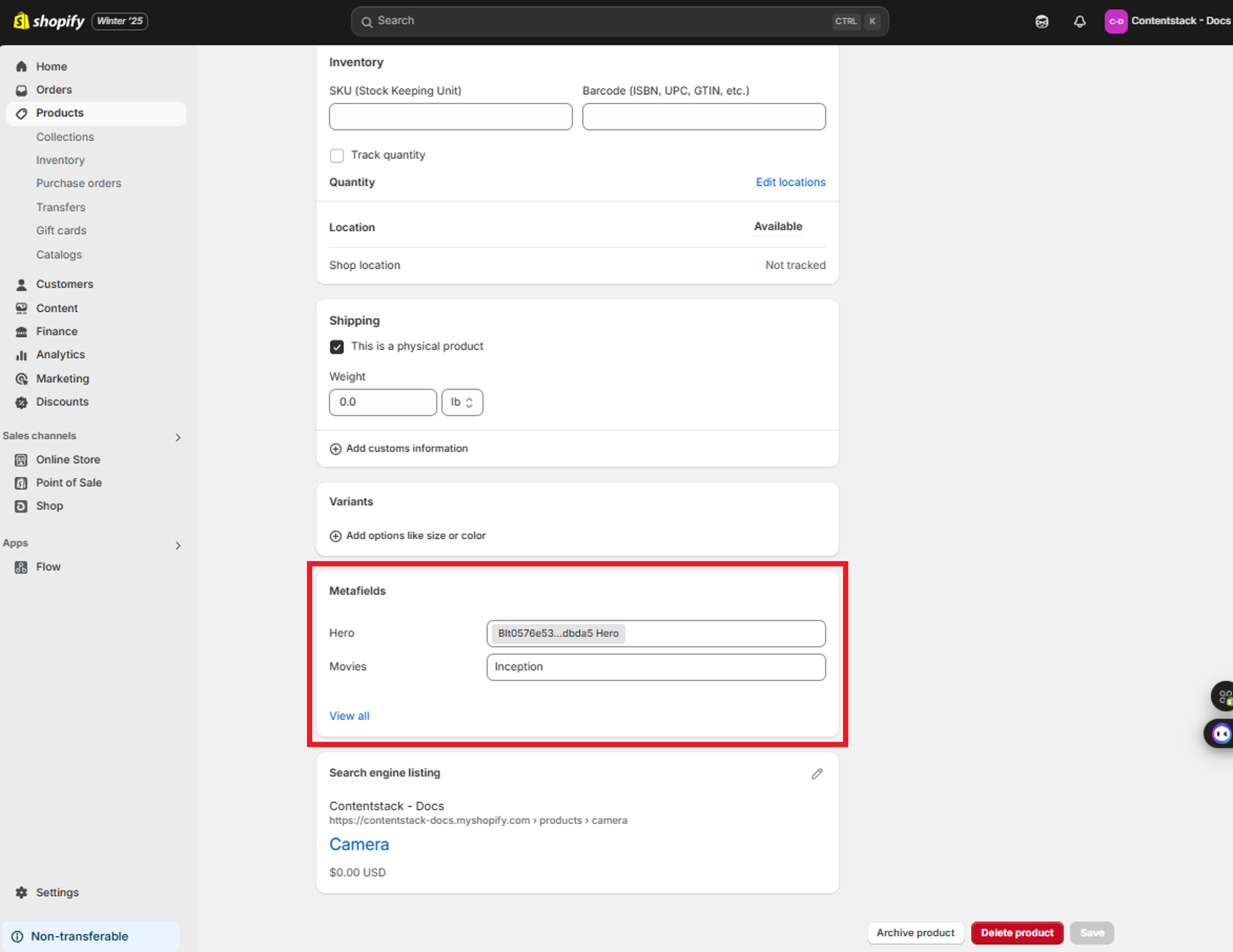This screenshot has width=1233, height=952.
Task: Click the Point of Sale icon
Action: (x=21, y=483)
